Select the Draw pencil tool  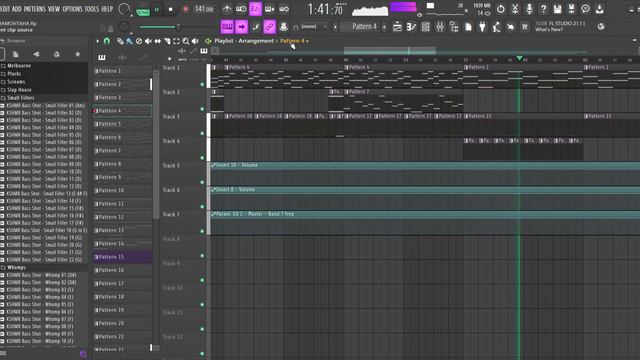120,41
